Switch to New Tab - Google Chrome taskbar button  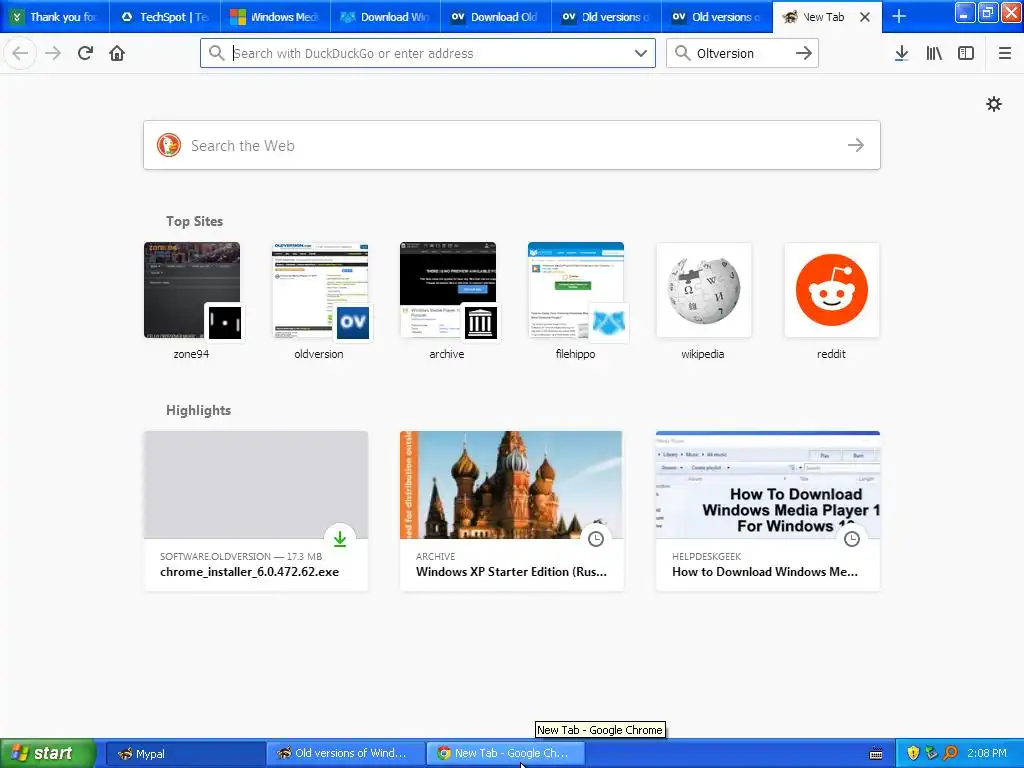pos(505,754)
